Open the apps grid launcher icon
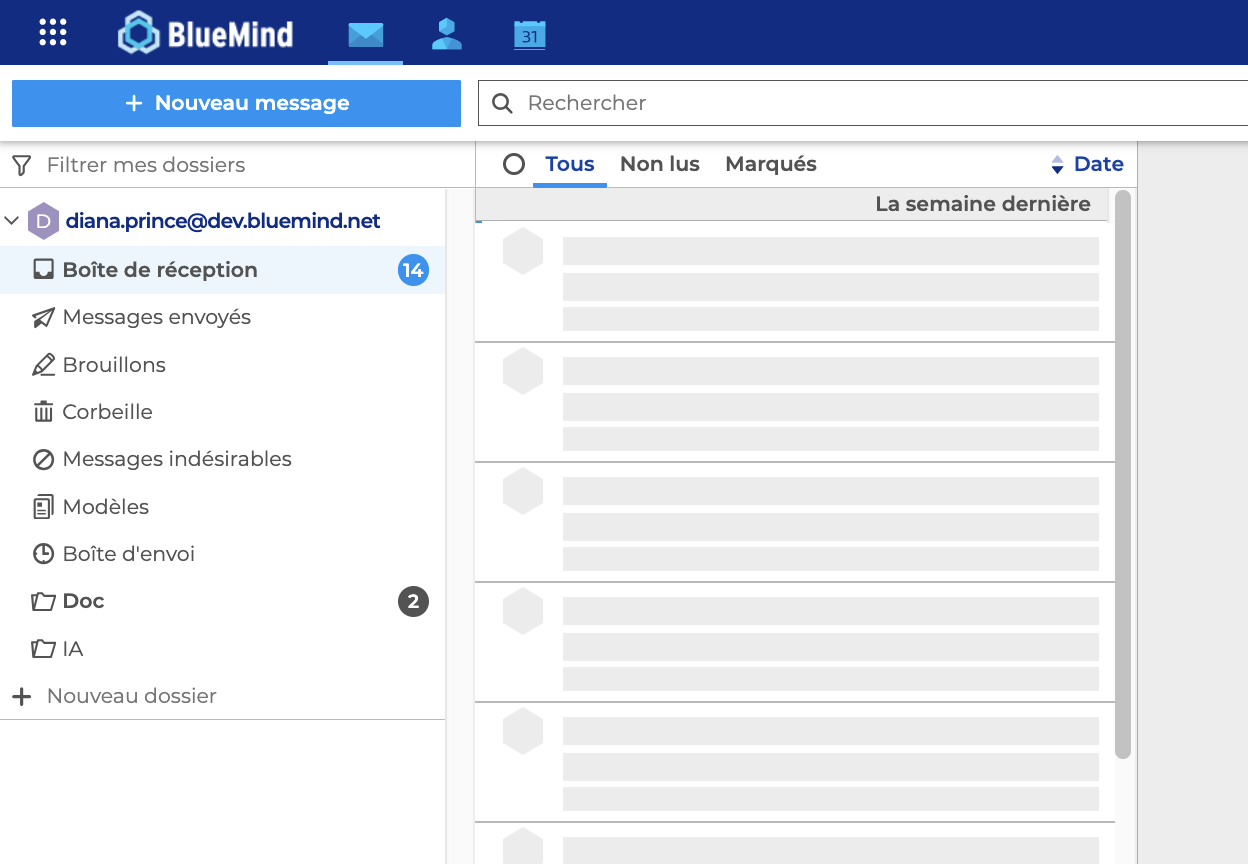1248x864 pixels. click(52, 33)
